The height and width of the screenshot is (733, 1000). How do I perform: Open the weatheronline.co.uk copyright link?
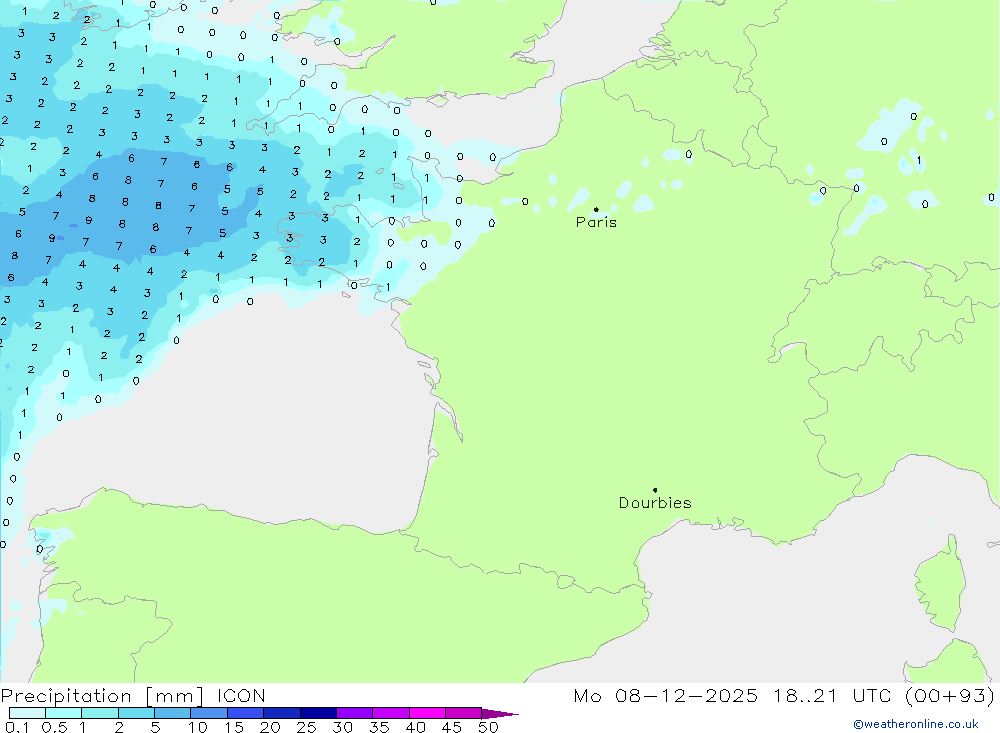click(x=916, y=724)
